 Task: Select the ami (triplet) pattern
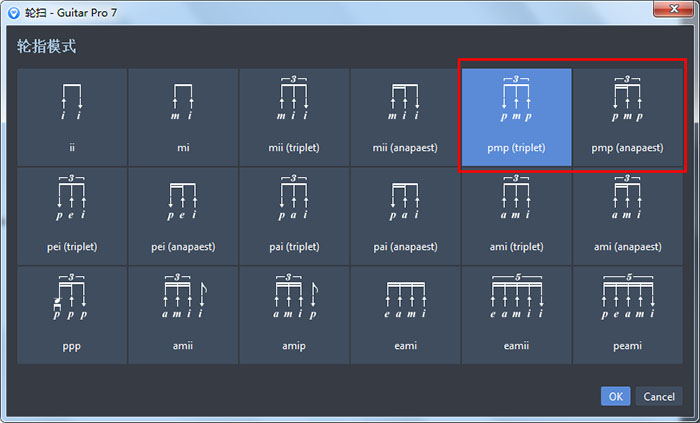click(516, 215)
